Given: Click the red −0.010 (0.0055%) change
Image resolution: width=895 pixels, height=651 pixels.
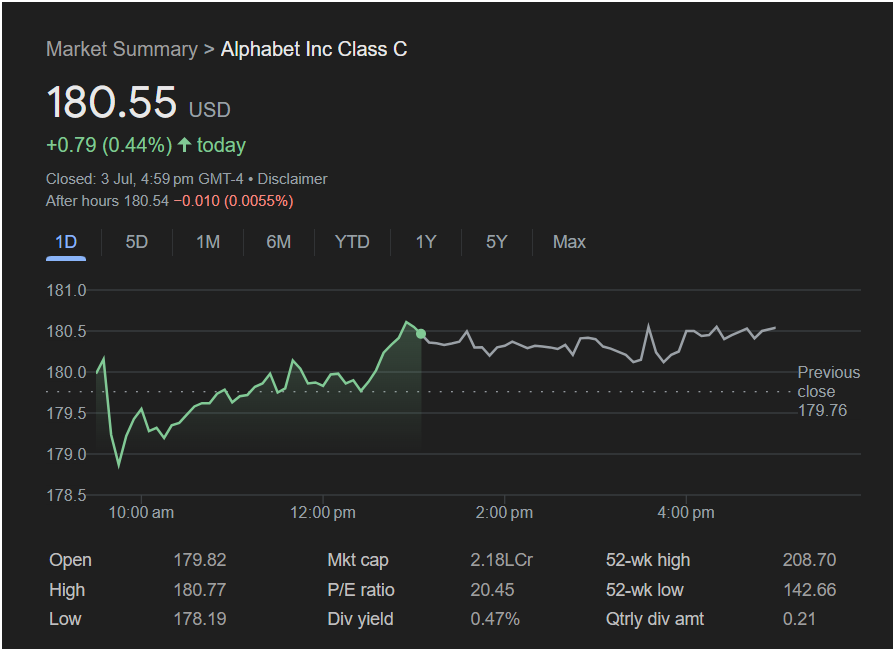Looking at the screenshot, I should [233, 201].
